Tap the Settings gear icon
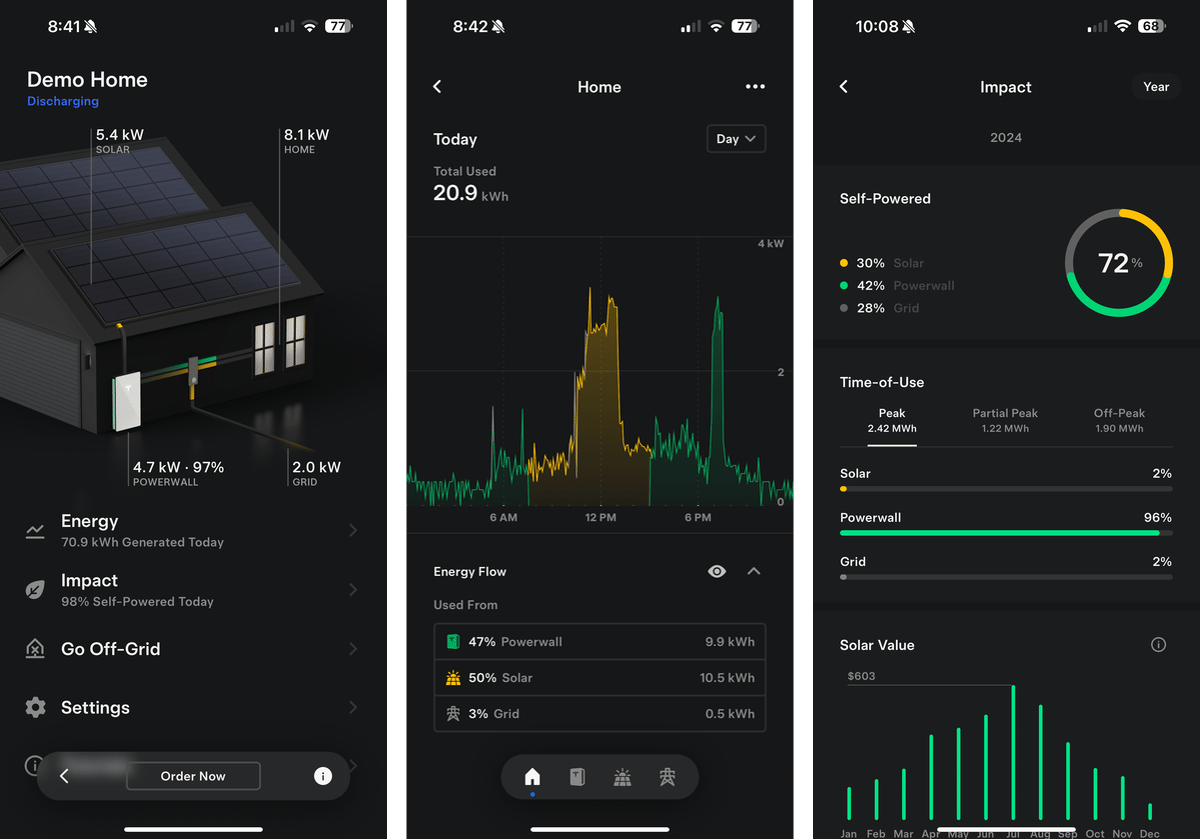Screen dimensions: 1200x839 [35, 708]
